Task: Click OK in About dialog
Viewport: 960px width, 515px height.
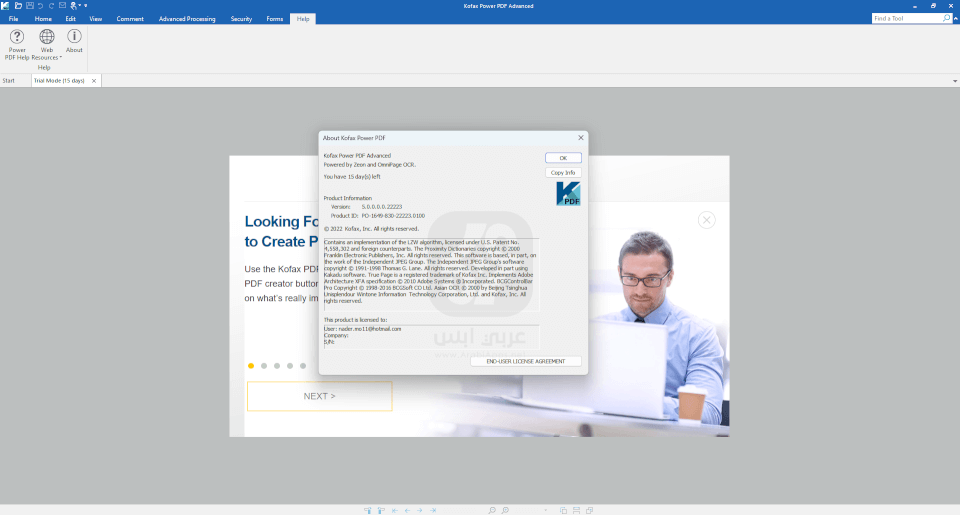Action: click(563, 158)
